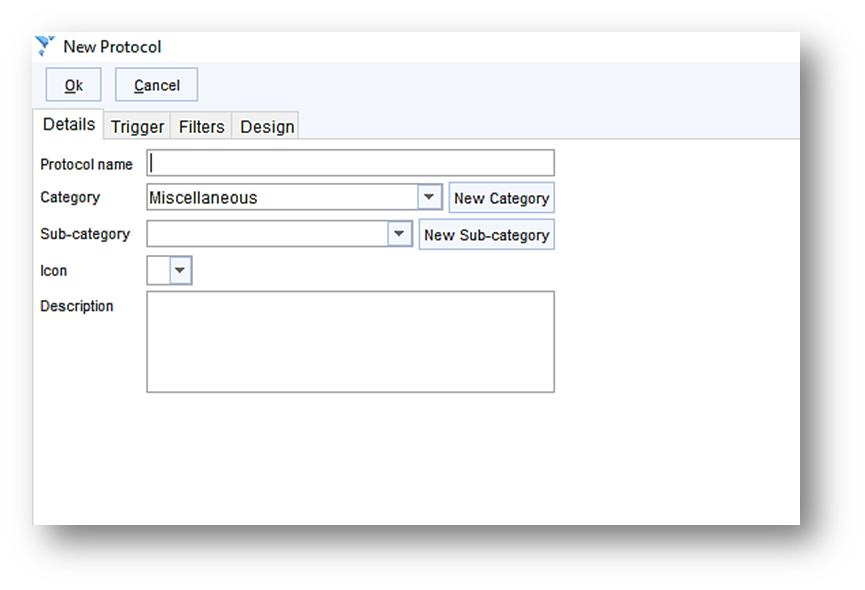Viewport: 865px width, 590px height.
Task: Click the New Protocol window app icon
Action: pyautogui.click(x=45, y=46)
